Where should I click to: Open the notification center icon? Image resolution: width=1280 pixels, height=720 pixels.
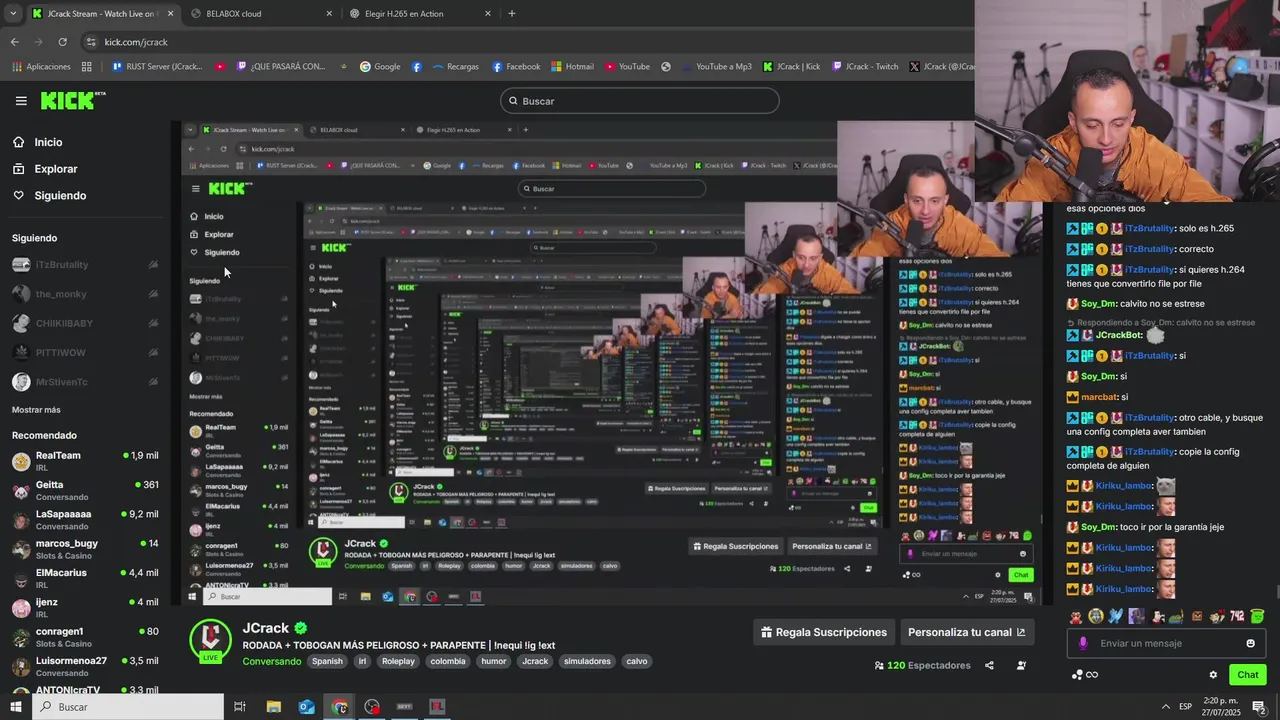(1259, 707)
